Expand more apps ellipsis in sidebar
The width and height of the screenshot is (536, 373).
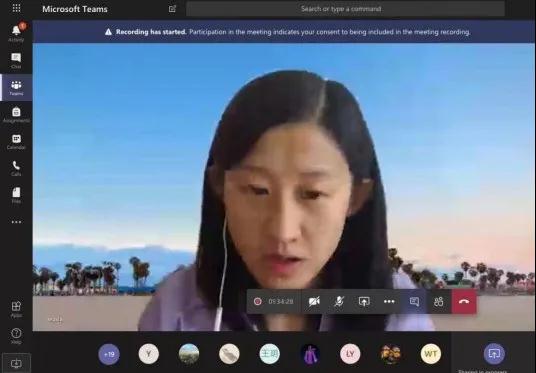[16, 222]
